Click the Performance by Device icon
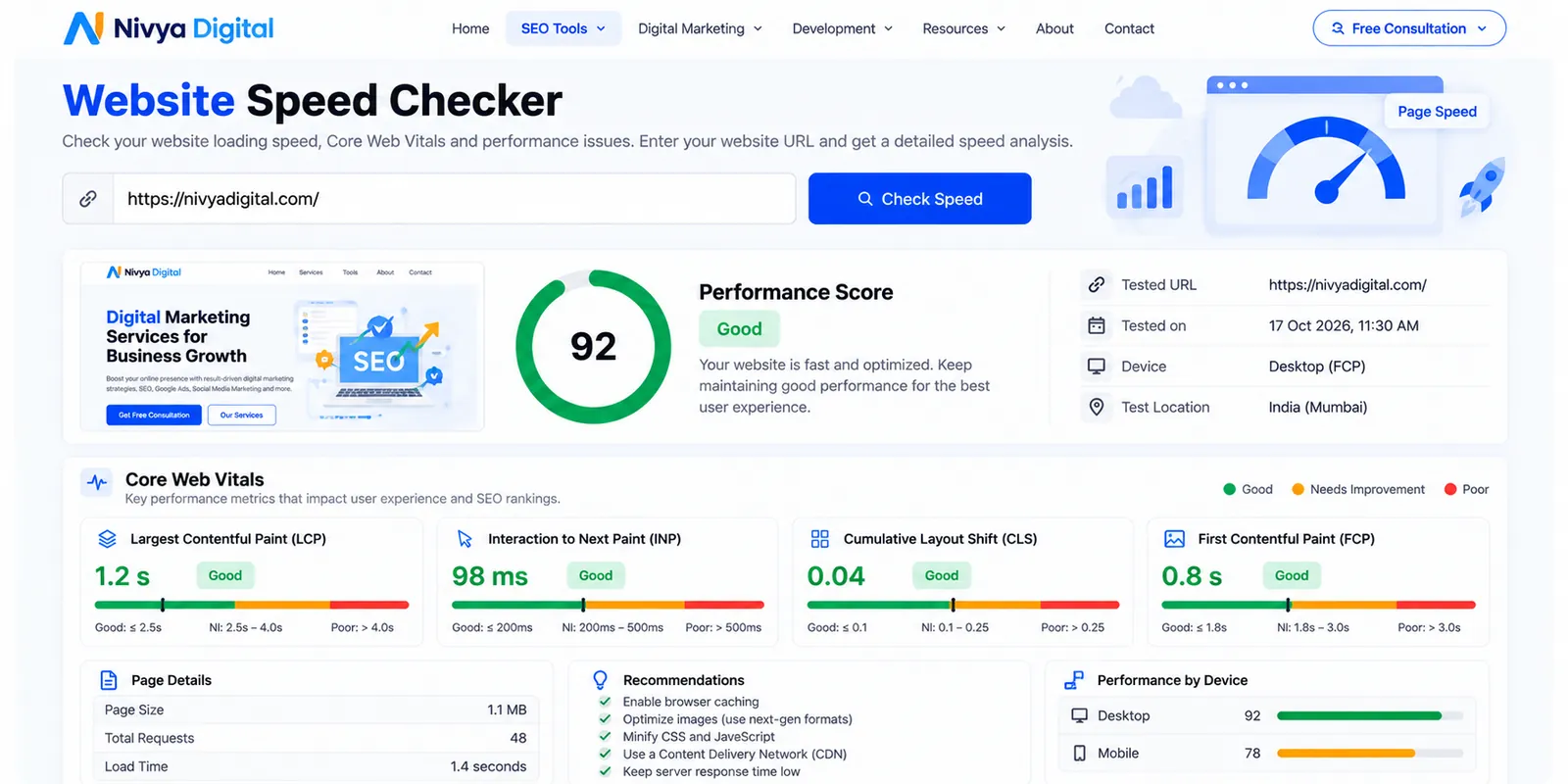Viewport: 1568px width, 784px height. [1074, 680]
